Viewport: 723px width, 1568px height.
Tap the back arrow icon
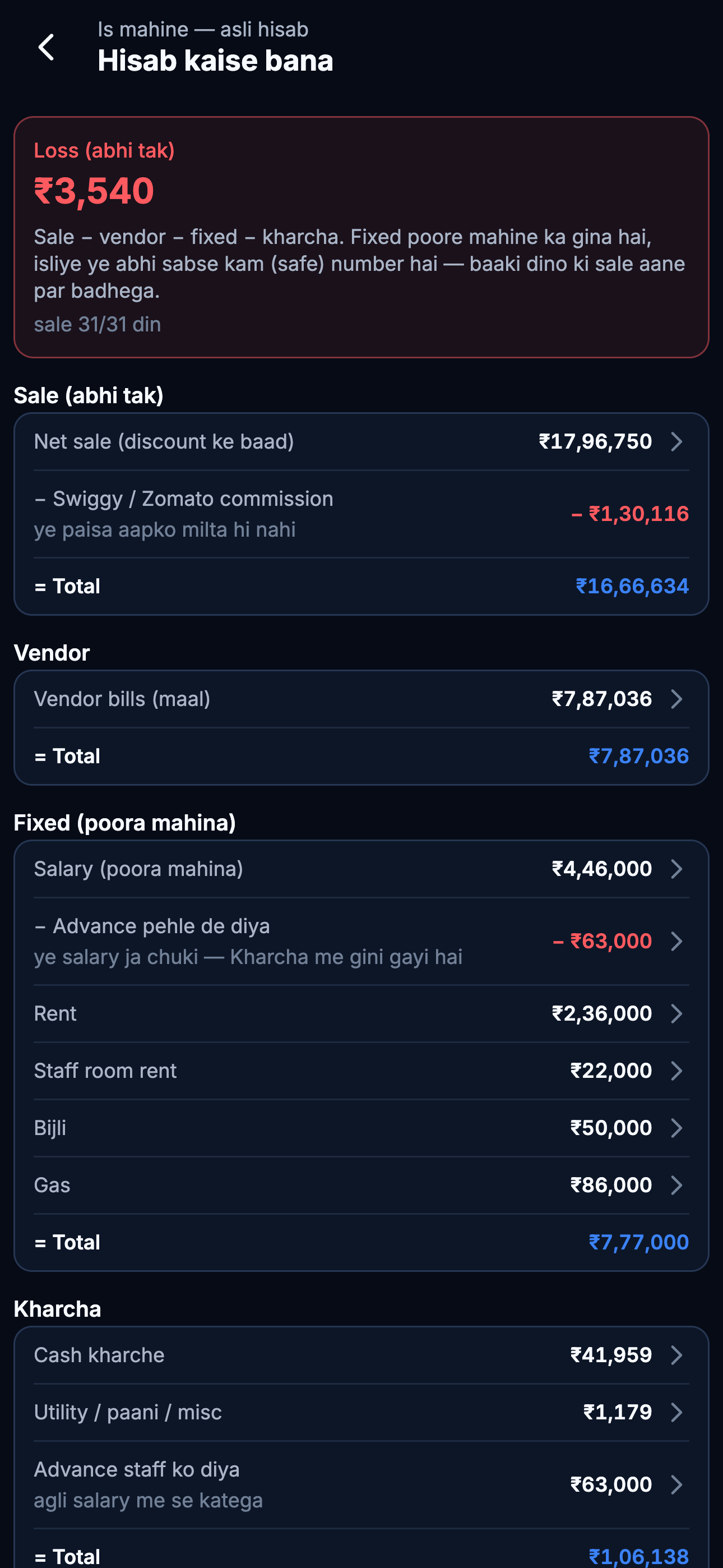[x=47, y=47]
